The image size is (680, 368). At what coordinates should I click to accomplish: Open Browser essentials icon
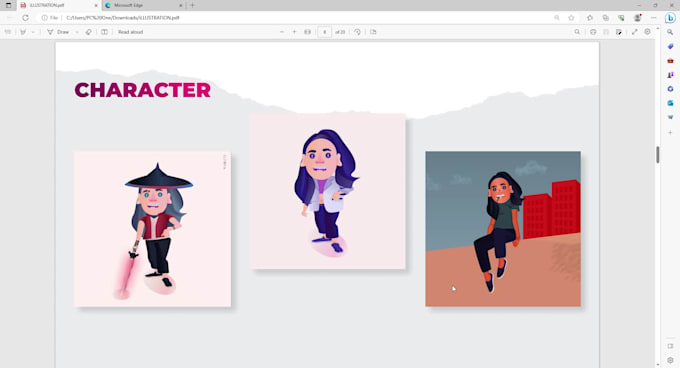621,18
